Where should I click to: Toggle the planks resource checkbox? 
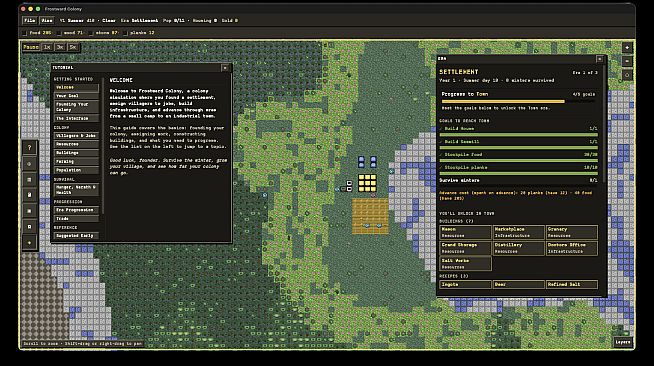pyautogui.click(x=125, y=33)
